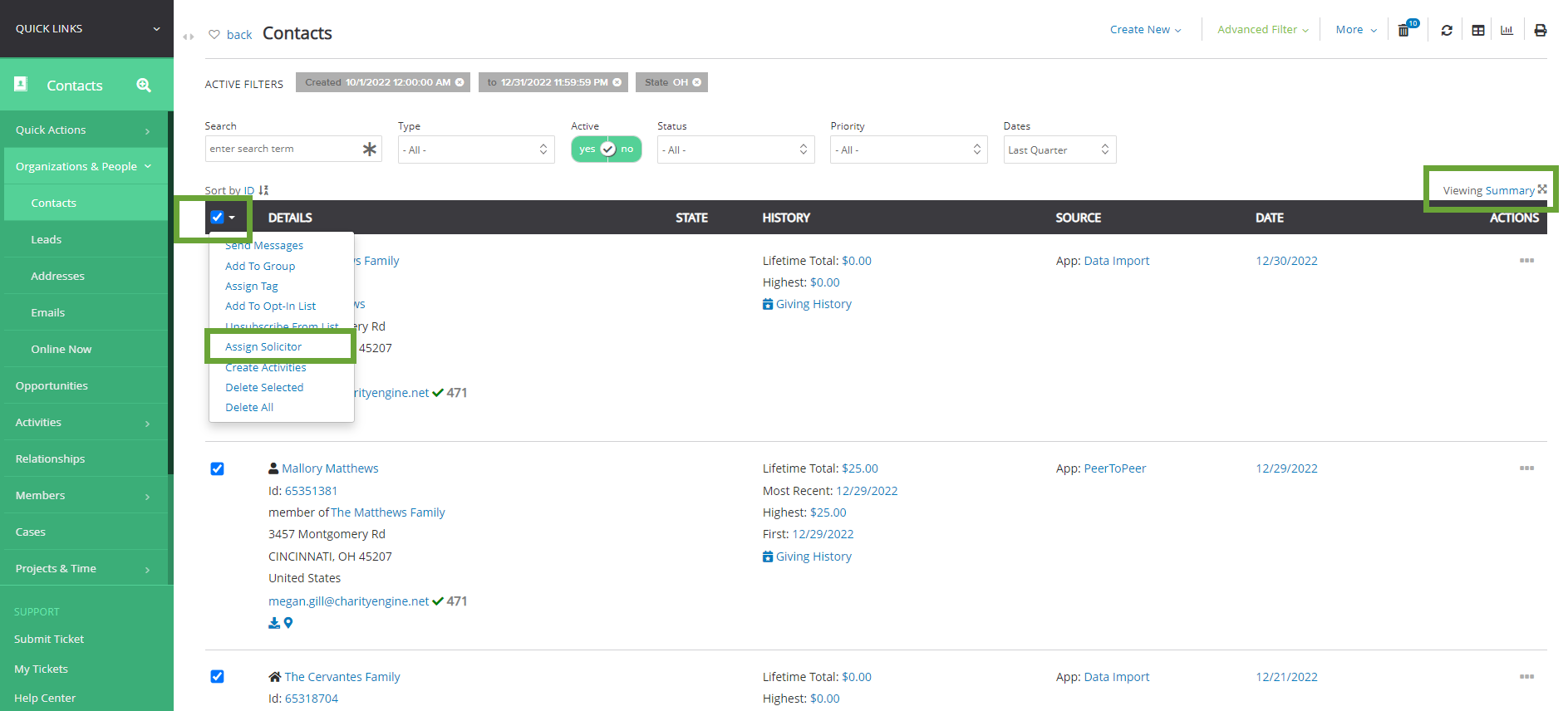Click the print icon
The image size is (1568, 711).
[1540, 30]
